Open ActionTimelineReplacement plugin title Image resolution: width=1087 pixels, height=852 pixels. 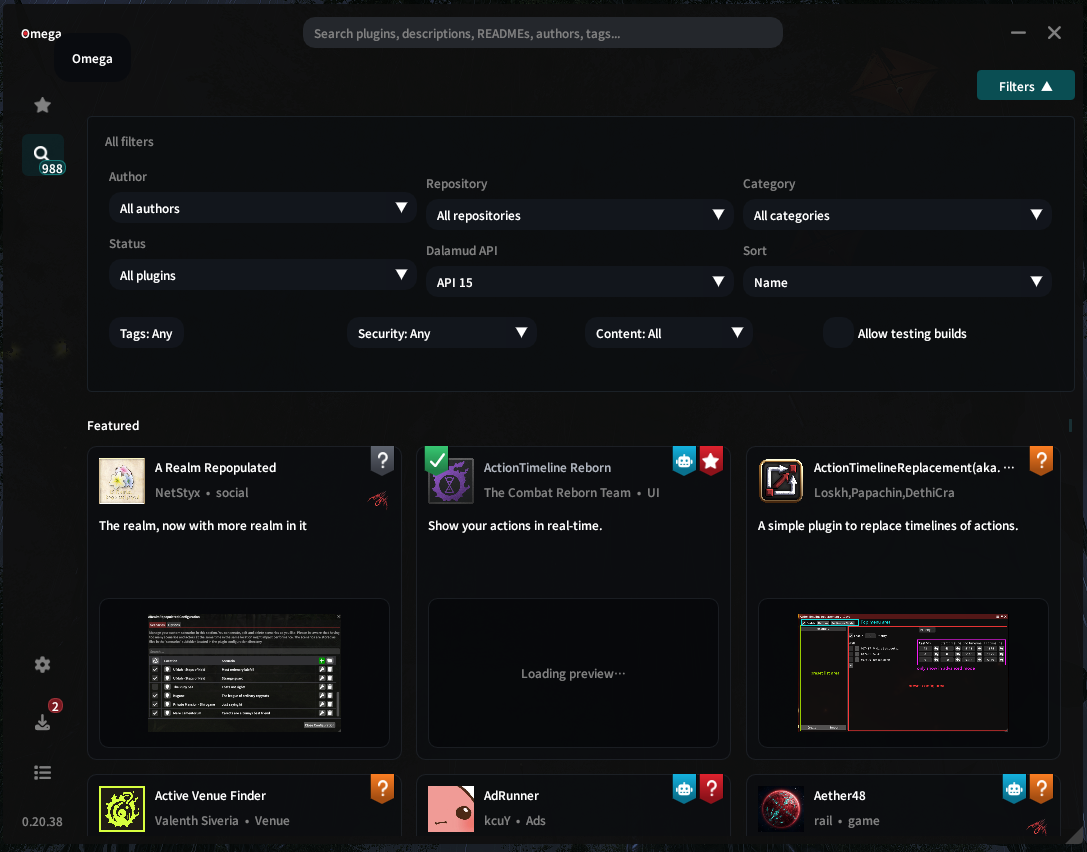coord(914,467)
